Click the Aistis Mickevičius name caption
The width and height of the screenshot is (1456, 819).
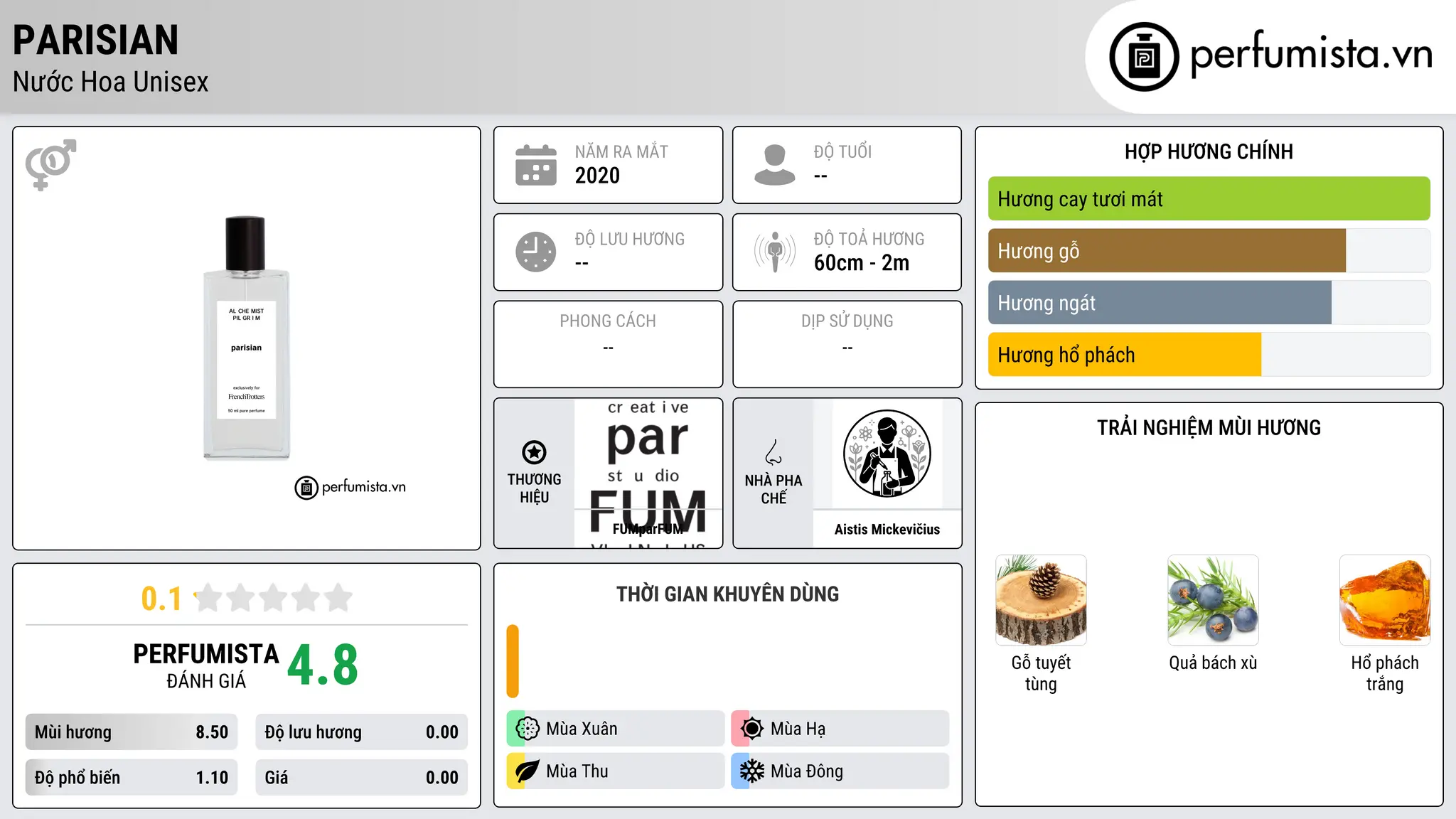pos(887,529)
